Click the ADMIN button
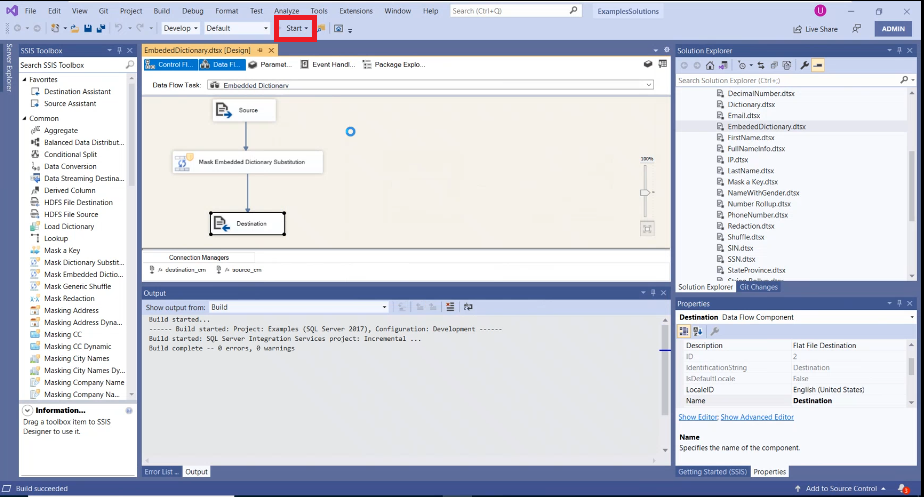Viewport: 924px width, 497px height. pyautogui.click(x=893, y=28)
